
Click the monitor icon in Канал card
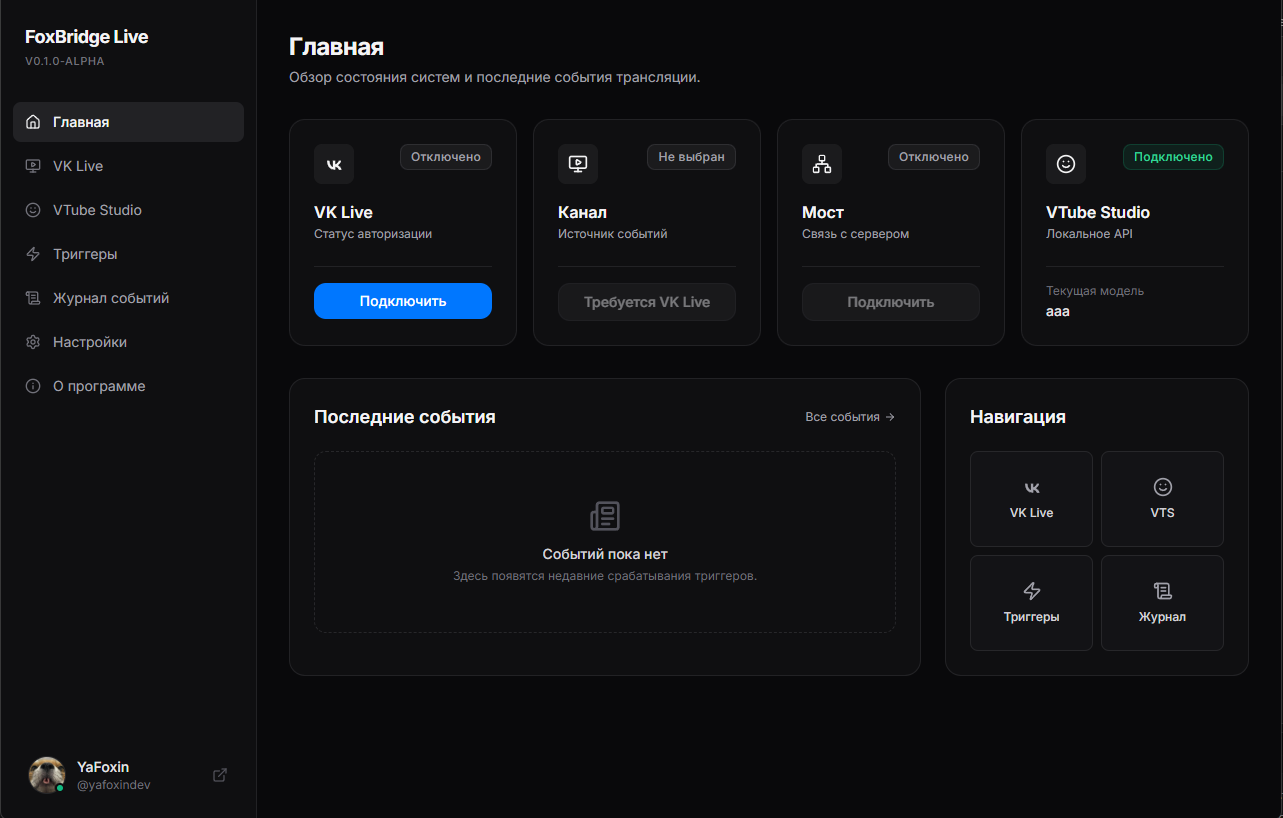point(578,164)
